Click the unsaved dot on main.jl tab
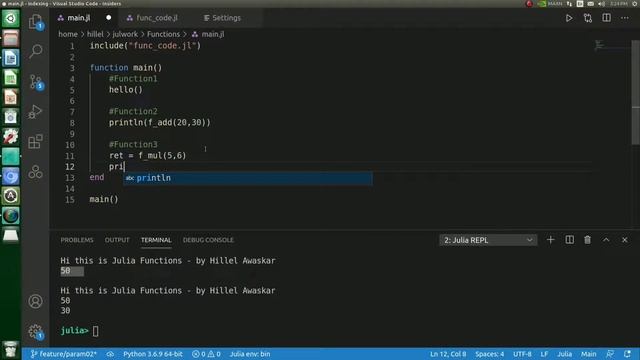640x360 pixels. [x=109, y=18]
